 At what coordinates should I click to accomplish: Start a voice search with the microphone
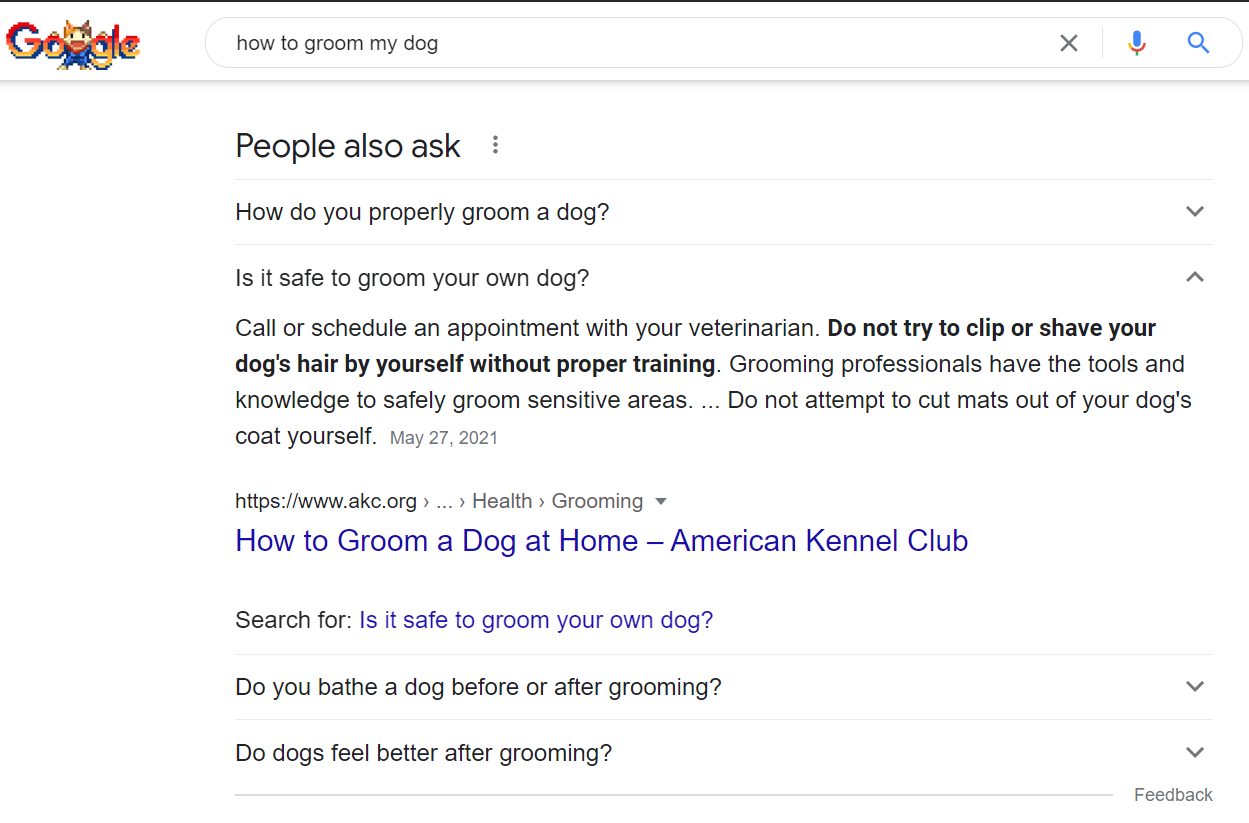click(1136, 43)
